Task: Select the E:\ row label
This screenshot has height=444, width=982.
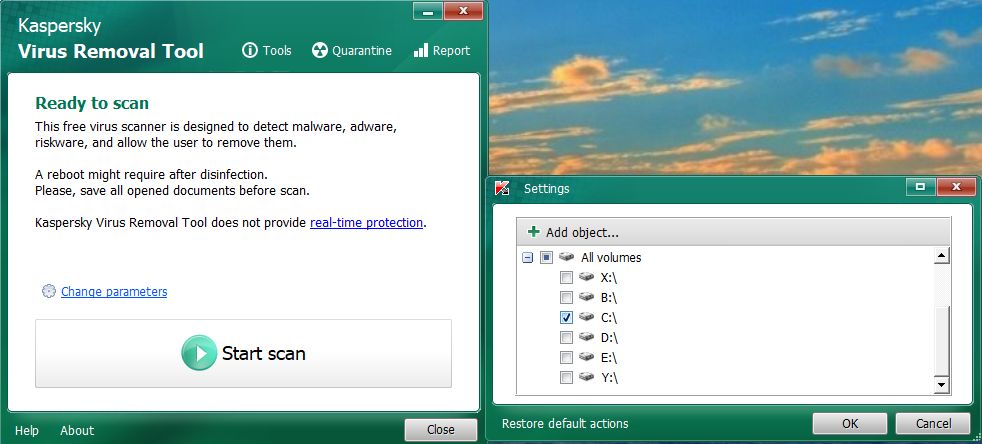Action: click(609, 358)
